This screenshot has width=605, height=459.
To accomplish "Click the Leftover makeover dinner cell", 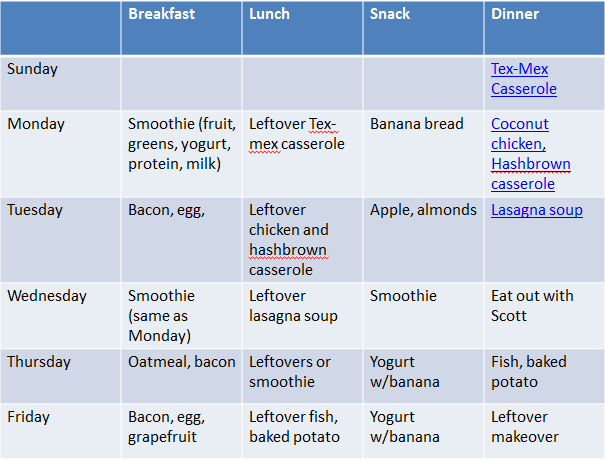I will [x=544, y=431].
